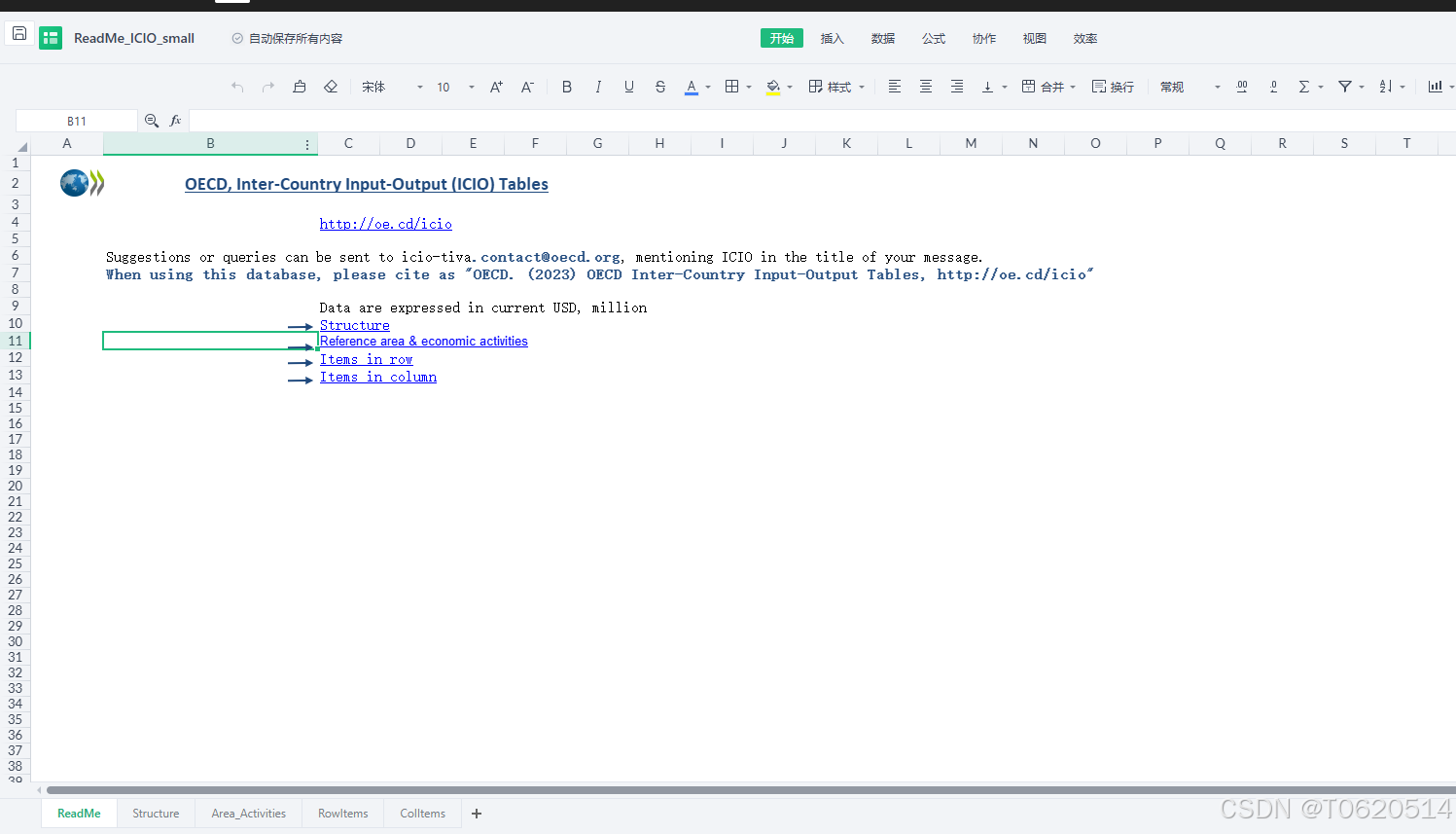Image resolution: width=1456 pixels, height=834 pixels.
Task: Toggle 换行 wrap text
Action: [x=1113, y=87]
